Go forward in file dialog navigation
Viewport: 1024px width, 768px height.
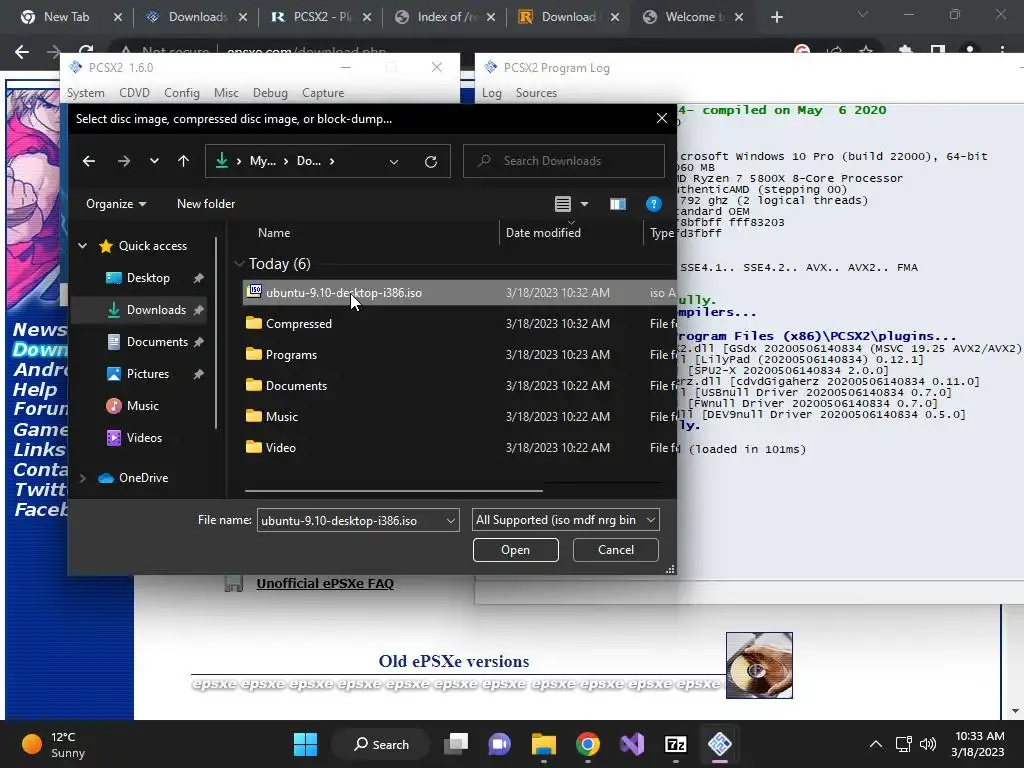pyautogui.click(x=123, y=161)
